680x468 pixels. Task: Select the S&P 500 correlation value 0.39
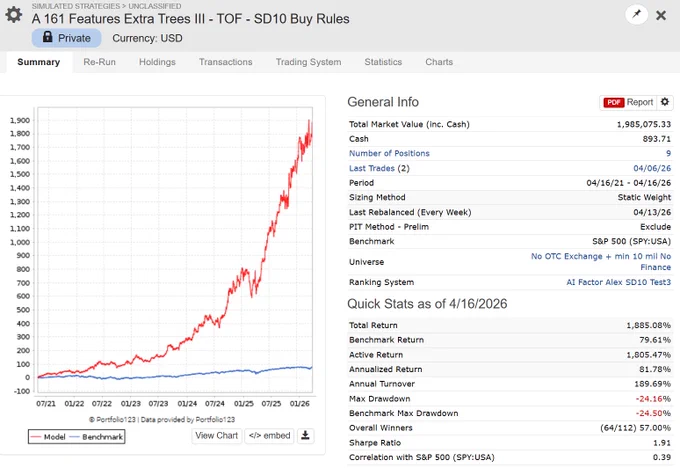pos(664,457)
